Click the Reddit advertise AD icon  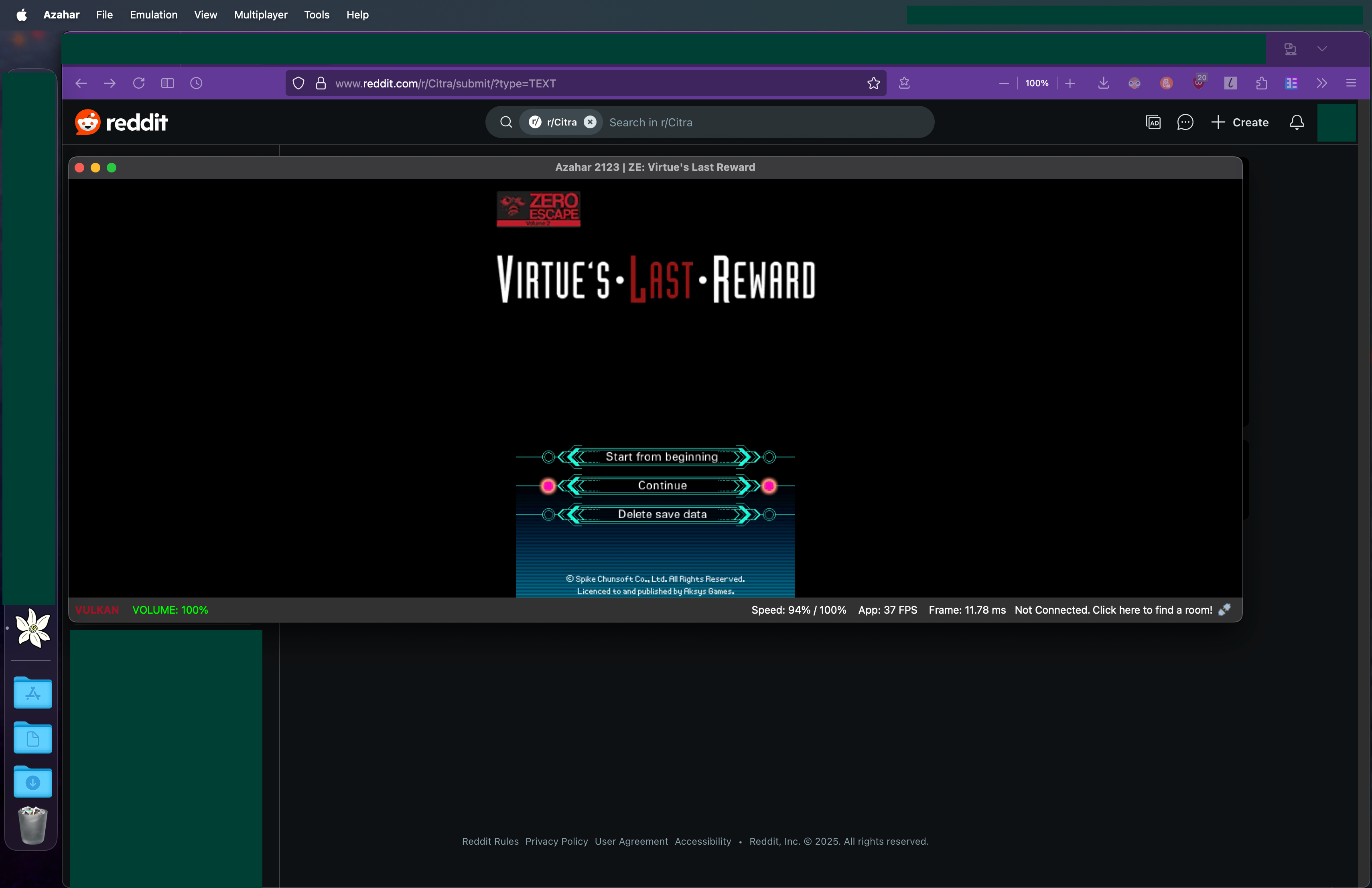pyautogui.click(x=1153, y=122)
